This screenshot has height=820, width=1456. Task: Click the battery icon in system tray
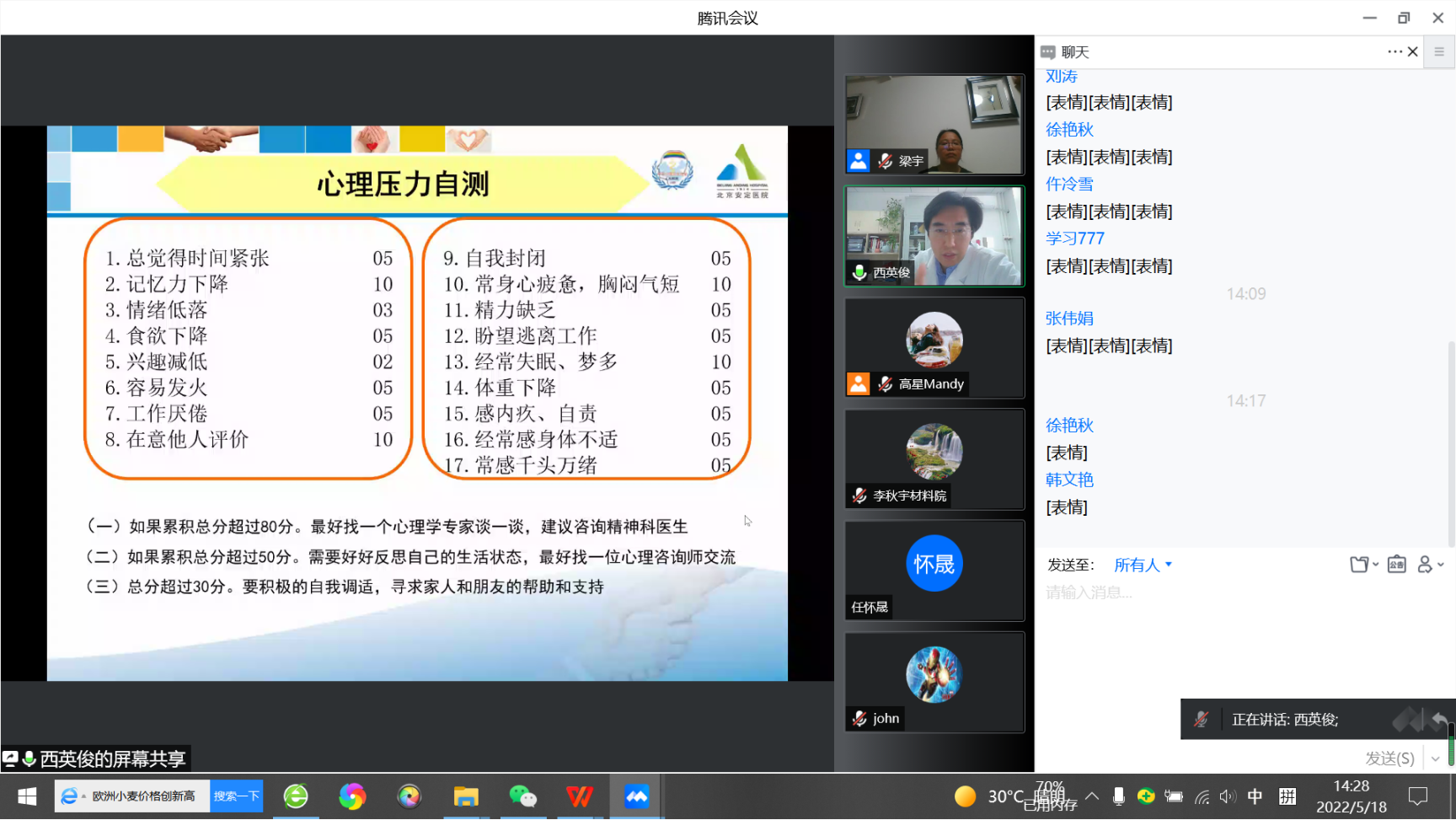(x=1174, y=796)
